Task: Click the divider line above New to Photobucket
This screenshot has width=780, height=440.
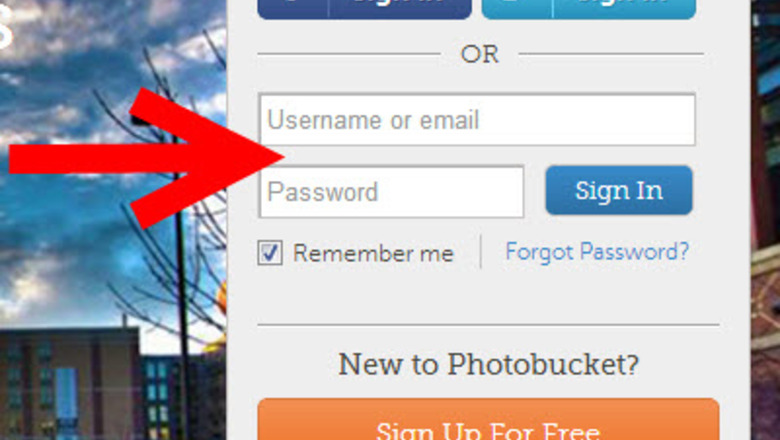Action: (488, 325)
